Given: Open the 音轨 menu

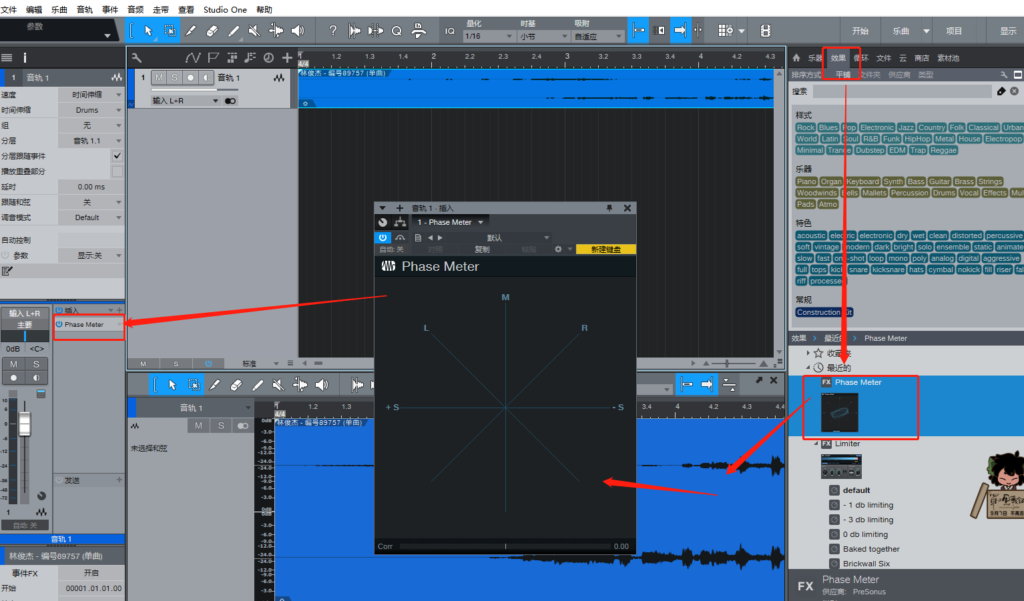Looking at the screenshot, I should coord(85,9).
